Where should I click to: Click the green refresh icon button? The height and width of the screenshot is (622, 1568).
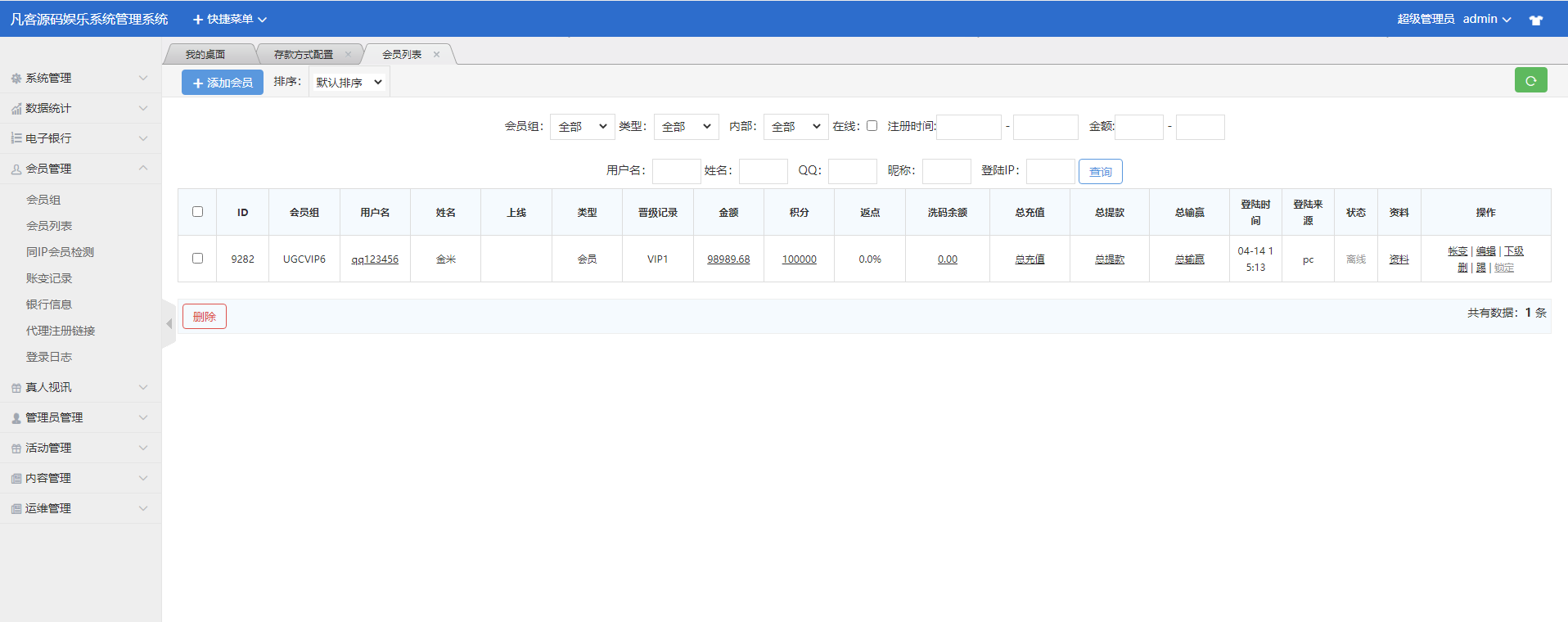(x=1530, y=80)
